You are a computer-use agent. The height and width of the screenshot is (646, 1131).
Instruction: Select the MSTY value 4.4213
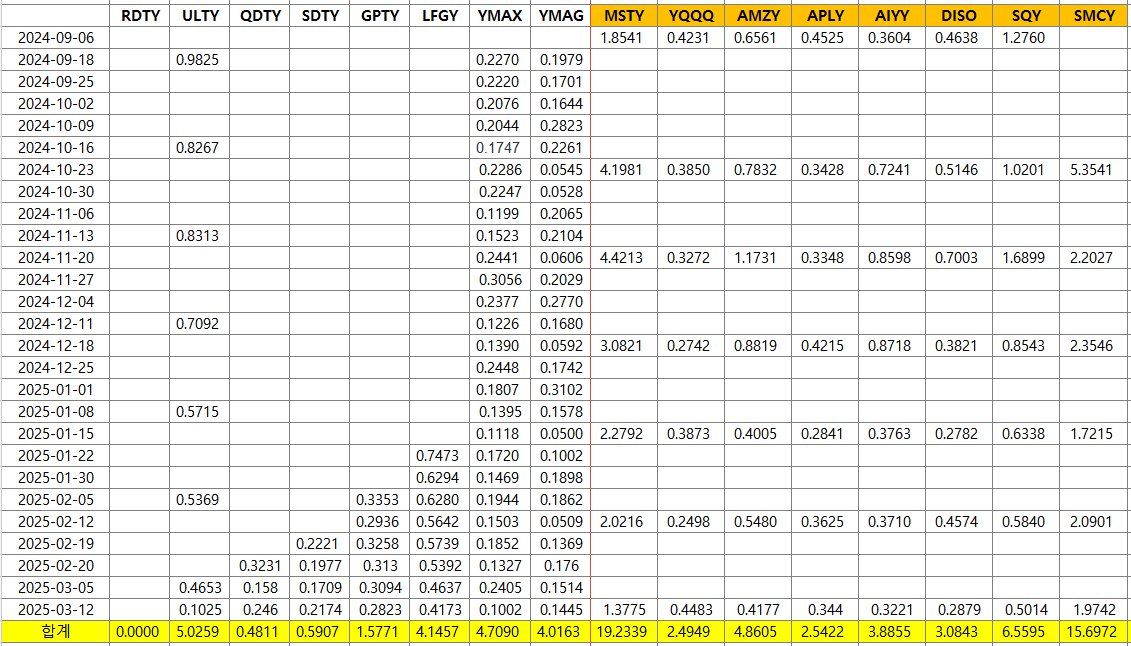click(x=624, y=257)
